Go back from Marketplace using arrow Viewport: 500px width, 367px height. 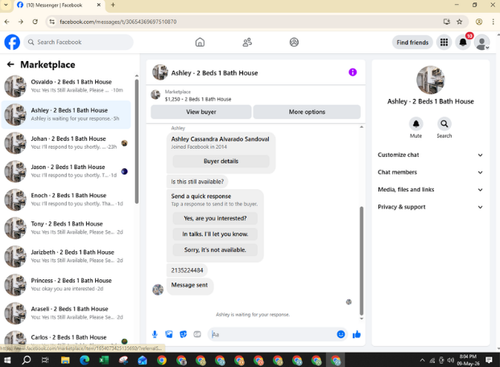[x=11, y=64]
